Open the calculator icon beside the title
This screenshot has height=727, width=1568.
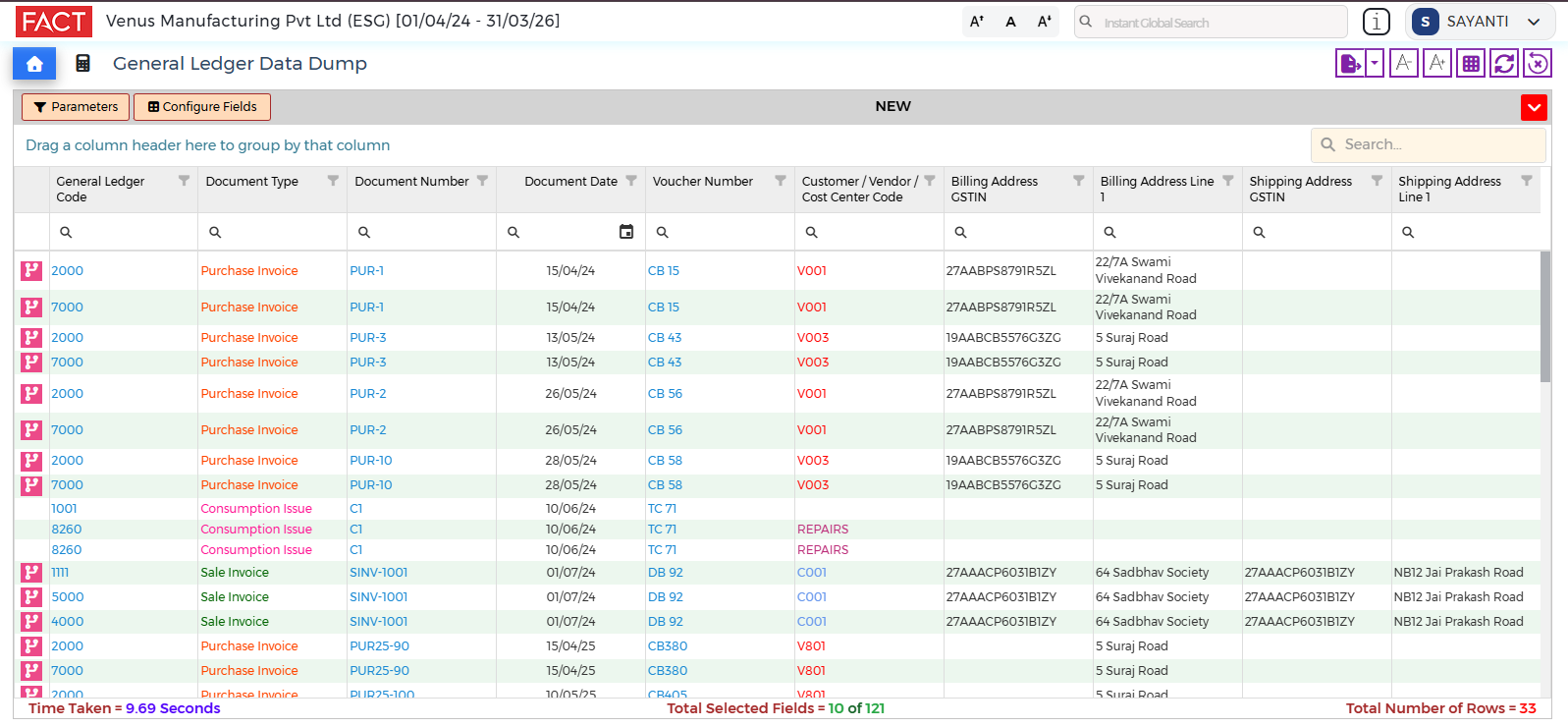point(83,64)
